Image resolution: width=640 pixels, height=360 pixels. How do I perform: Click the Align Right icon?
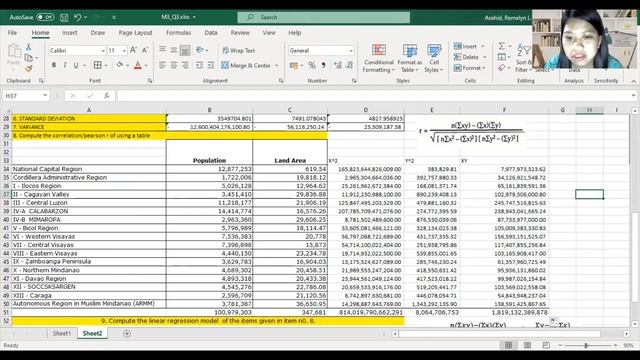pyautogui.click(x=185, y=65)
